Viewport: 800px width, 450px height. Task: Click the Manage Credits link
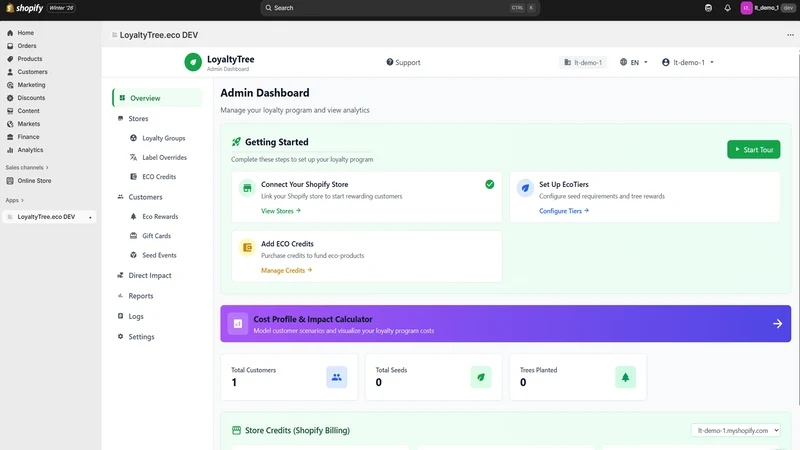(286, 270)
